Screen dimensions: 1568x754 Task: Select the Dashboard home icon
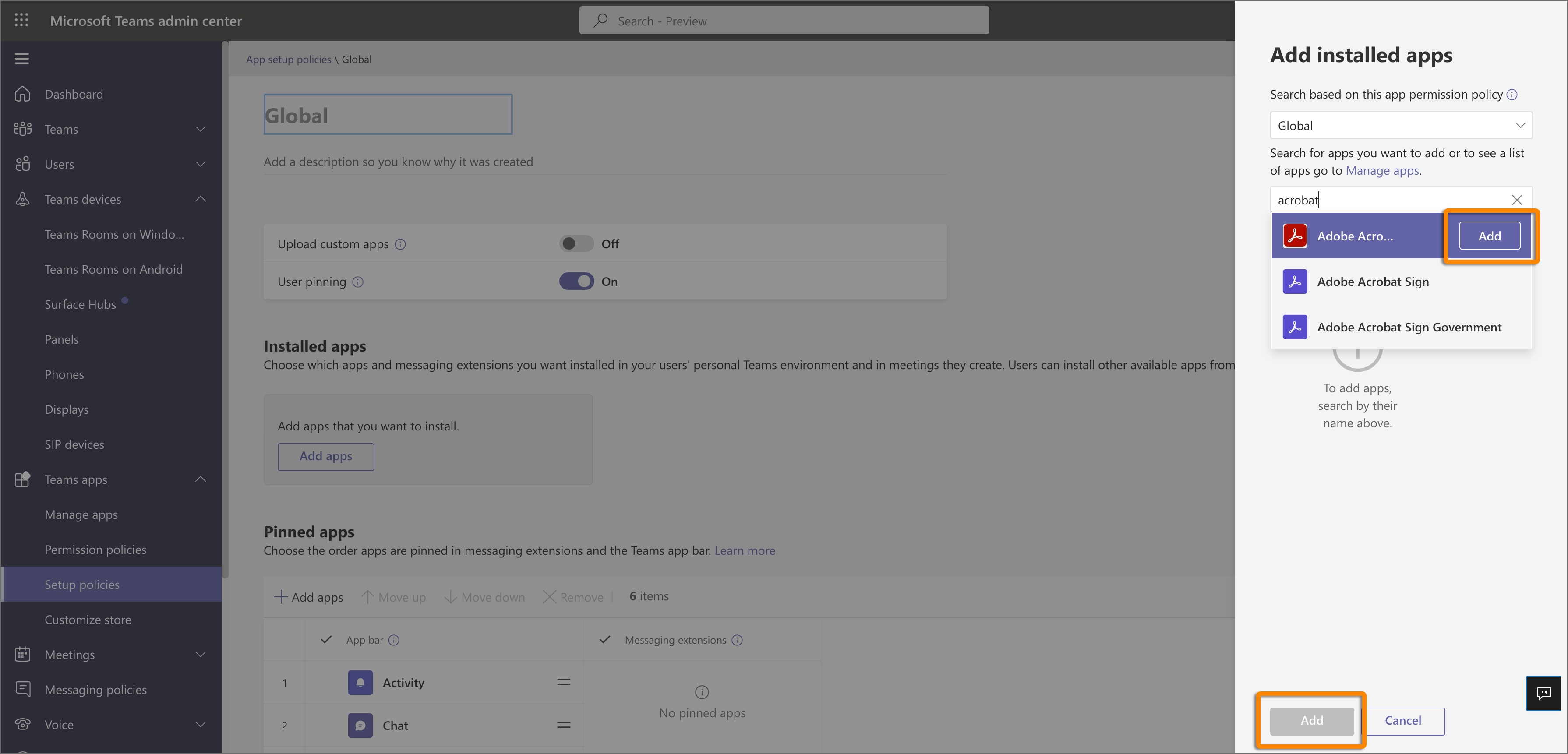(22, 94)
